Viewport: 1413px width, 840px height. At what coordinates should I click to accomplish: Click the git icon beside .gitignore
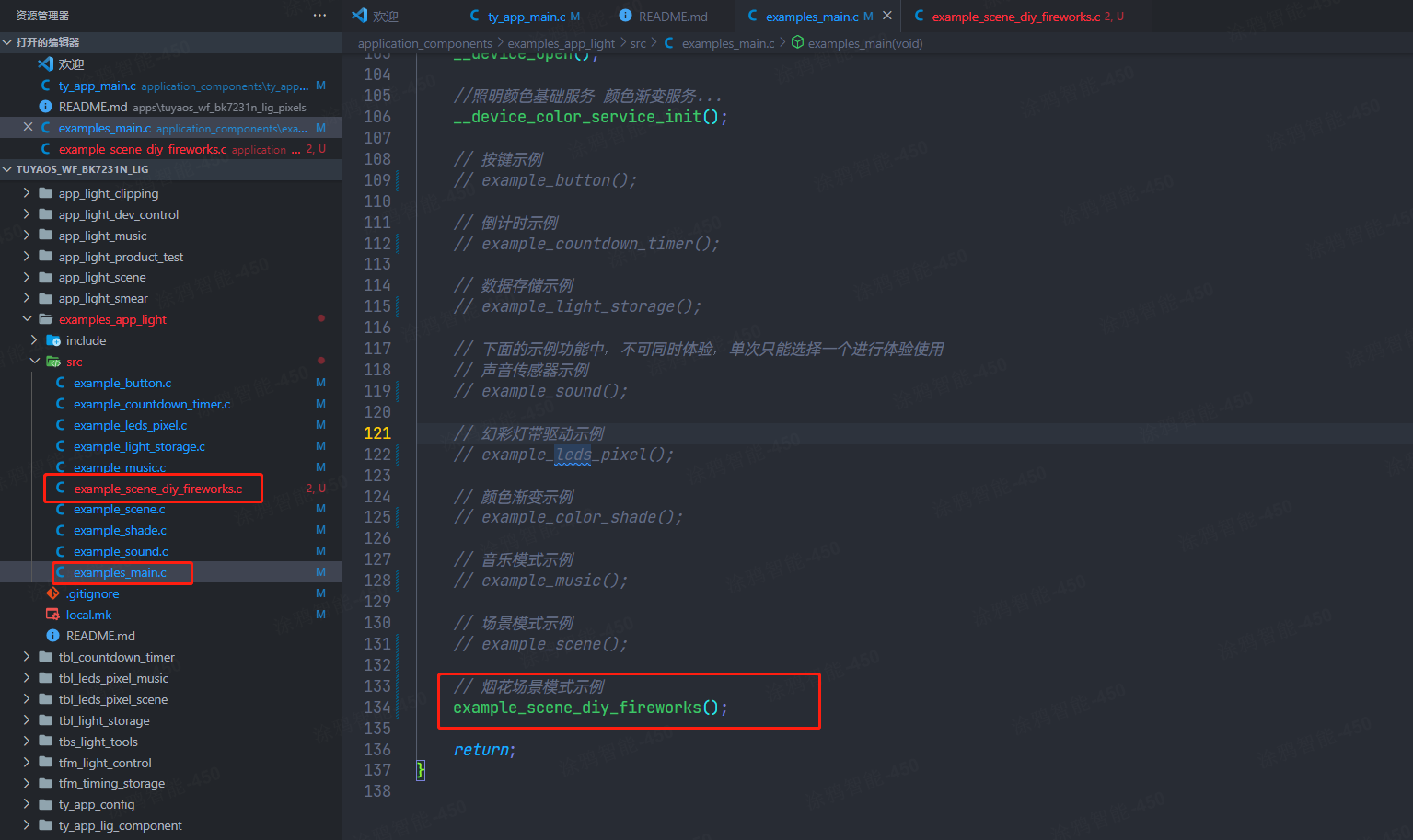click(x=53, y=593)
